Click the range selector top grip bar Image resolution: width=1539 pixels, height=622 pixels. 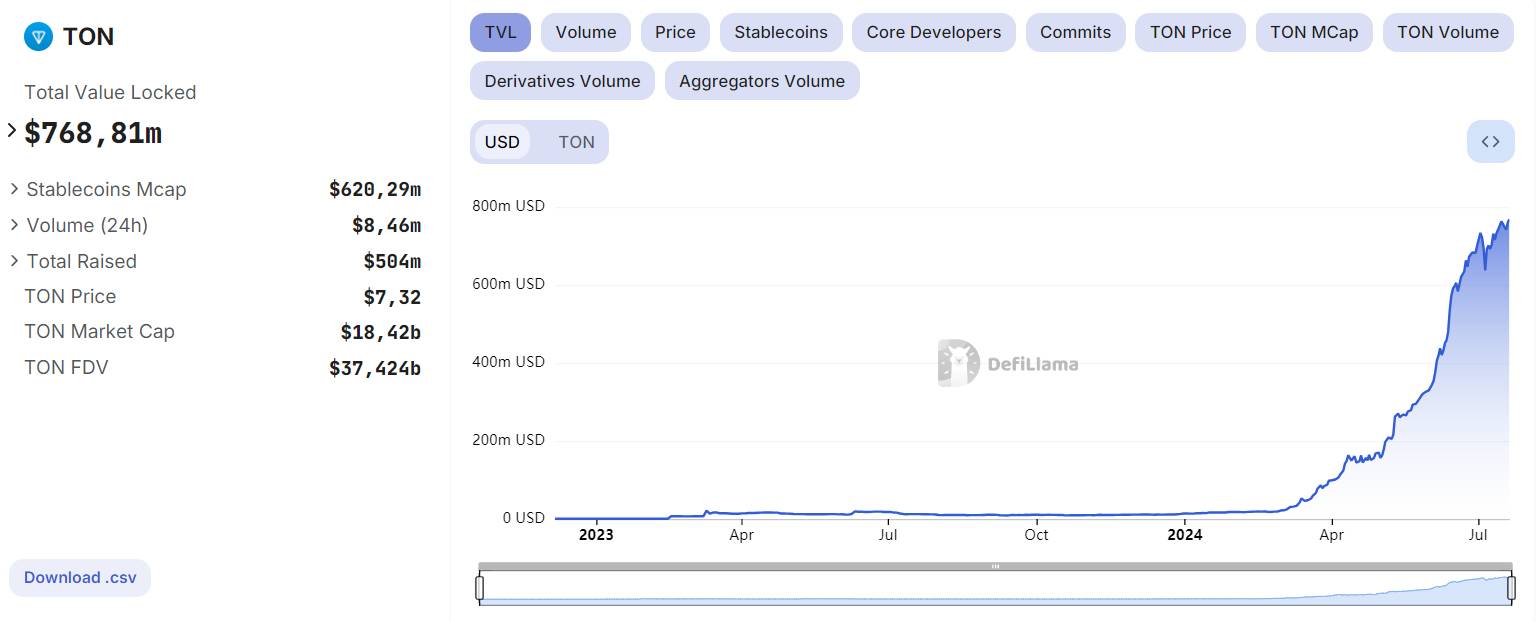coord(995,566)
